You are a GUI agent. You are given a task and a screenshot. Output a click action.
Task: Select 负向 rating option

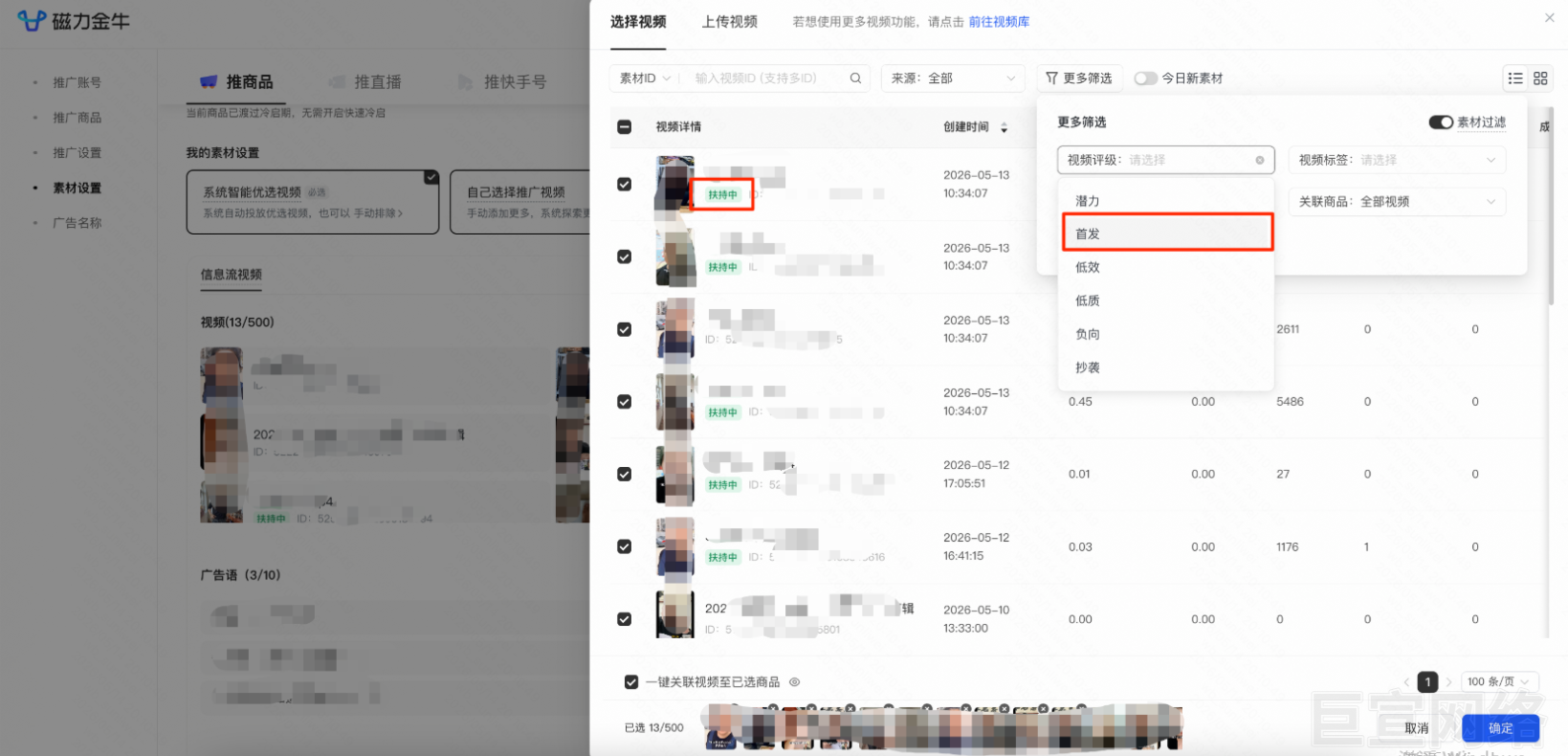tap(1165, 334)
